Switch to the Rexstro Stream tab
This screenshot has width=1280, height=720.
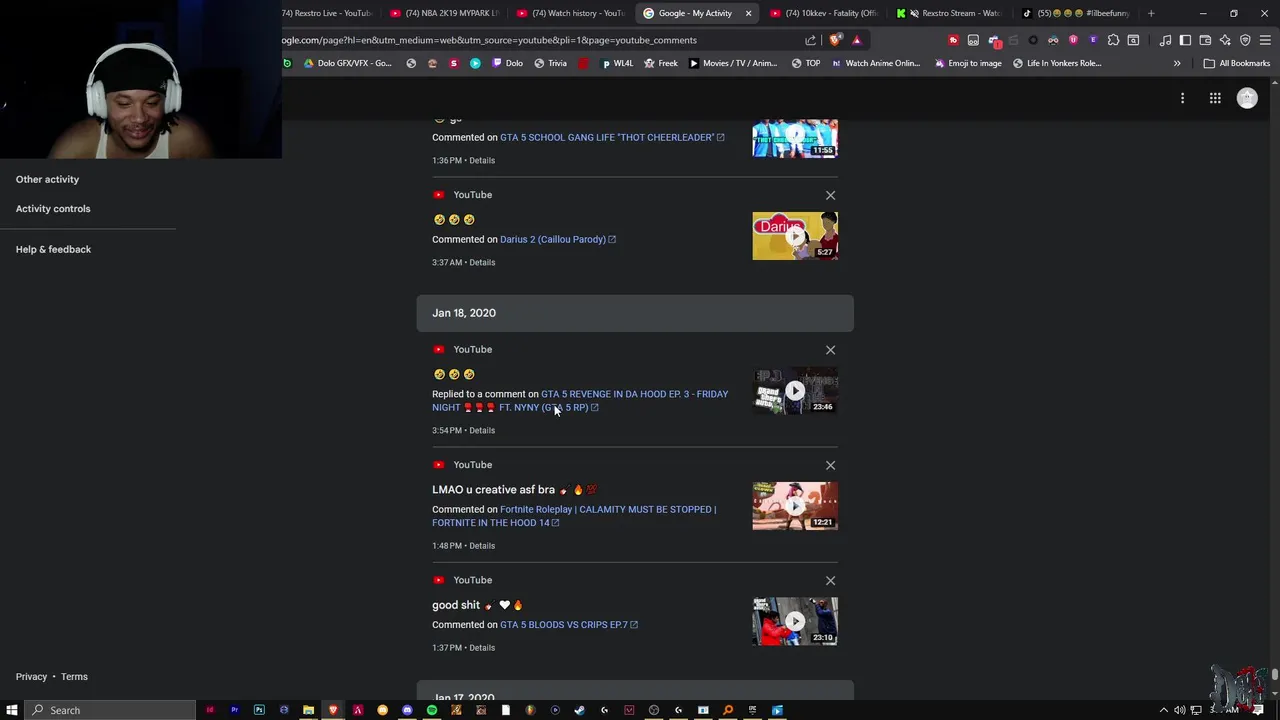point(951,13)
